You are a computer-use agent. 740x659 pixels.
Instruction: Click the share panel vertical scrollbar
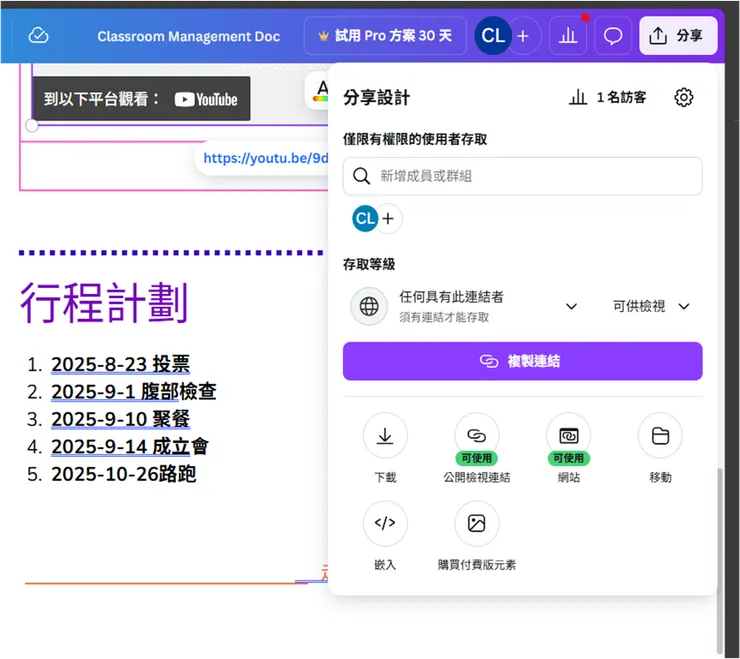click(x=720, y=559)
